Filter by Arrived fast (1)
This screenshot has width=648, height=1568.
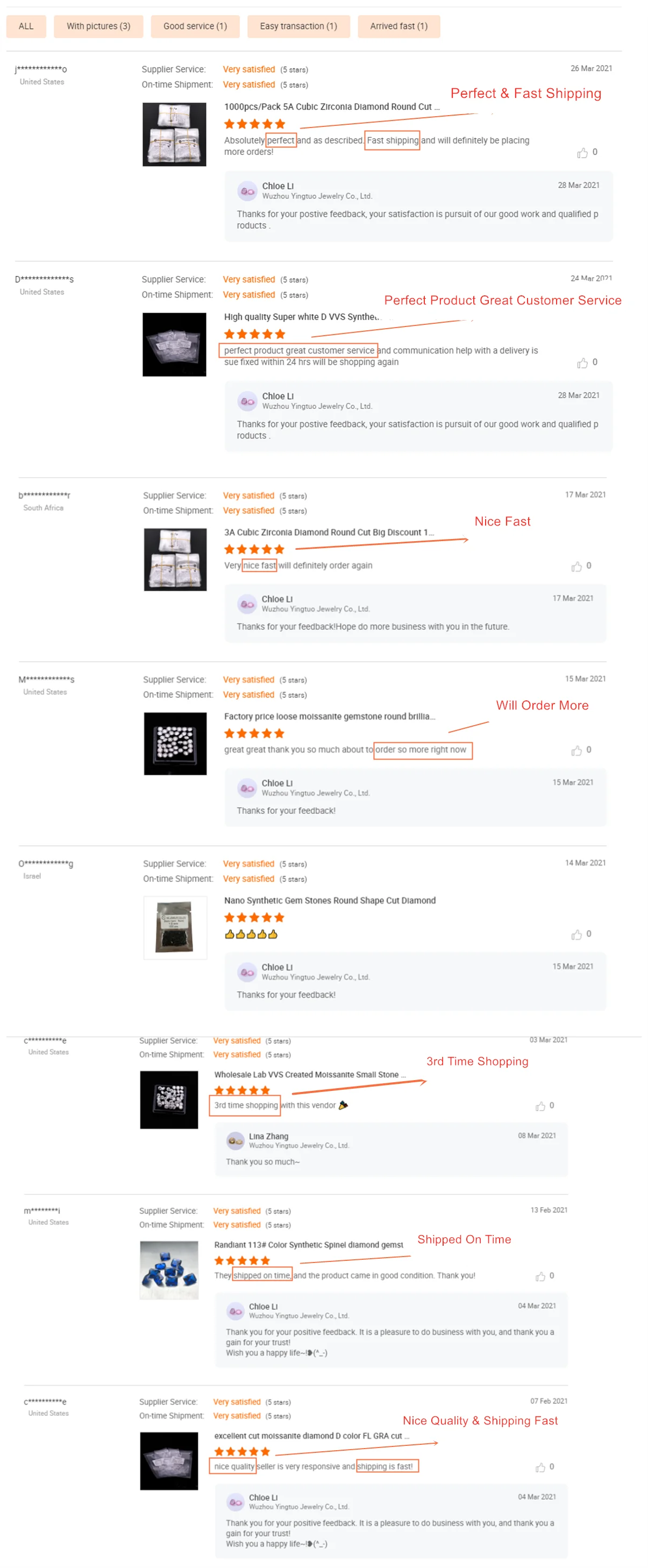(398, 26)
